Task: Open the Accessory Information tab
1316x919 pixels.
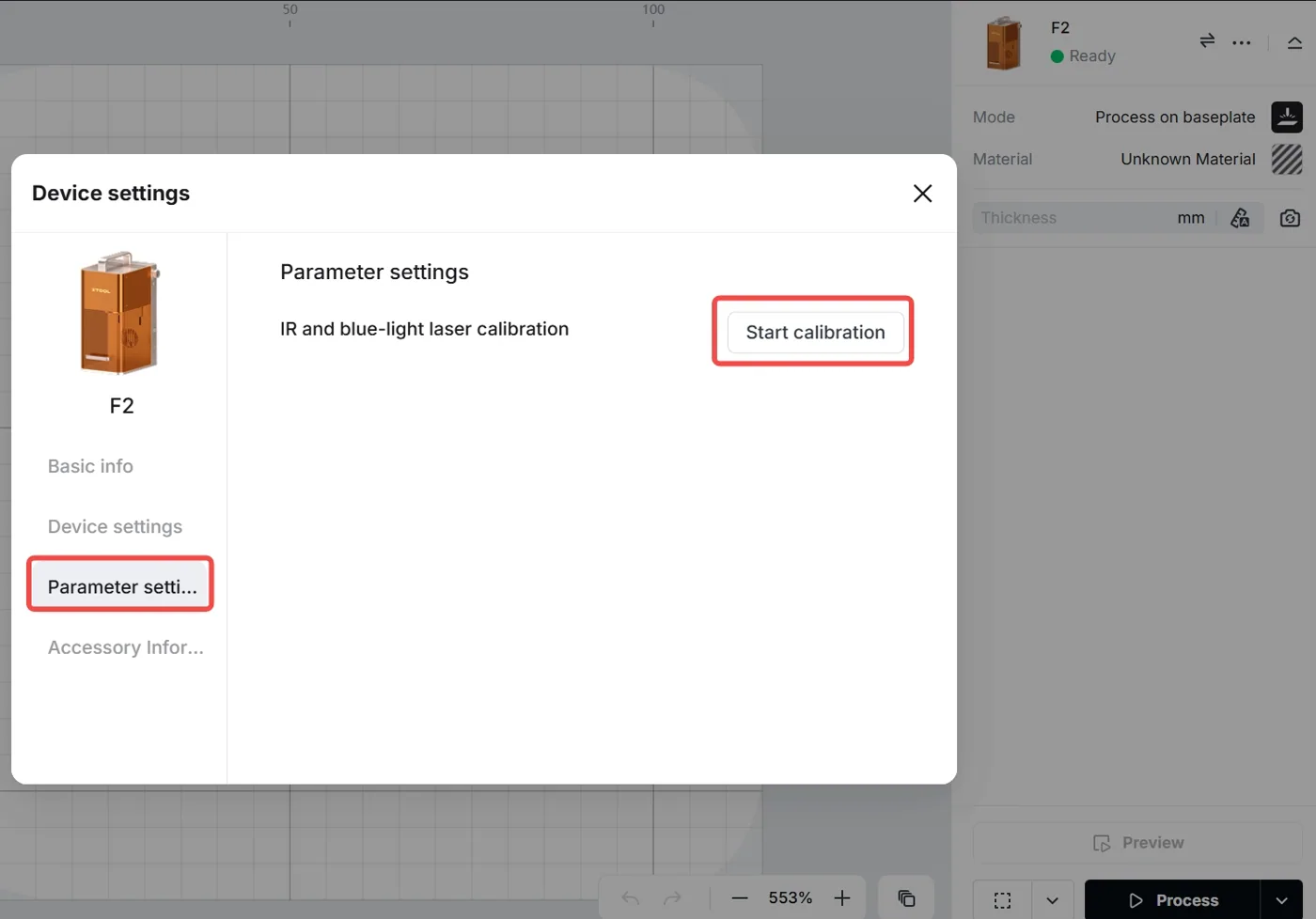Action: (125, 647)
